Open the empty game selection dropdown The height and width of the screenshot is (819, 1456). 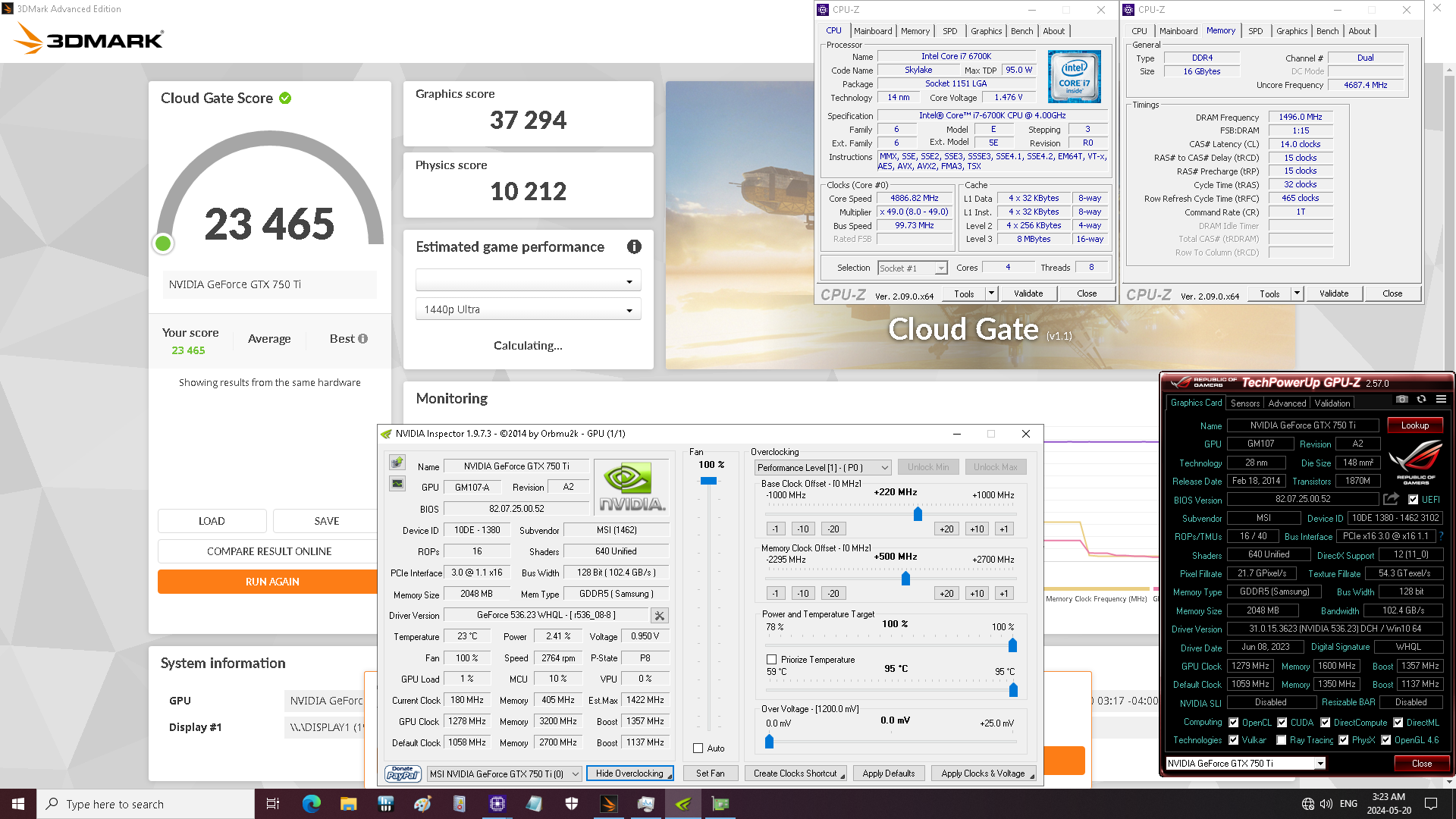click(529, 281)
